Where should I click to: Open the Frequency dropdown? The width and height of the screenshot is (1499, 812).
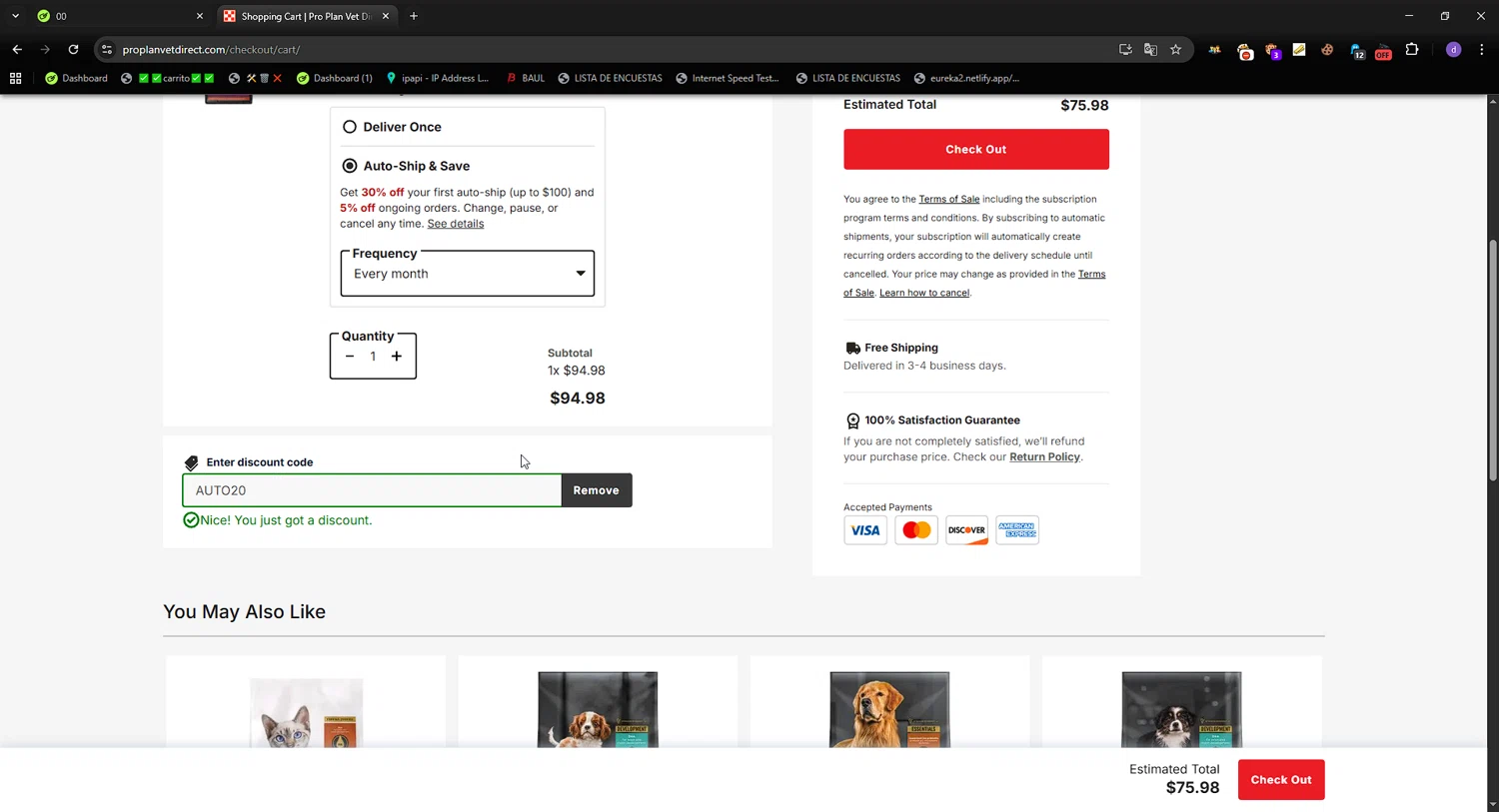pos(468,274)
